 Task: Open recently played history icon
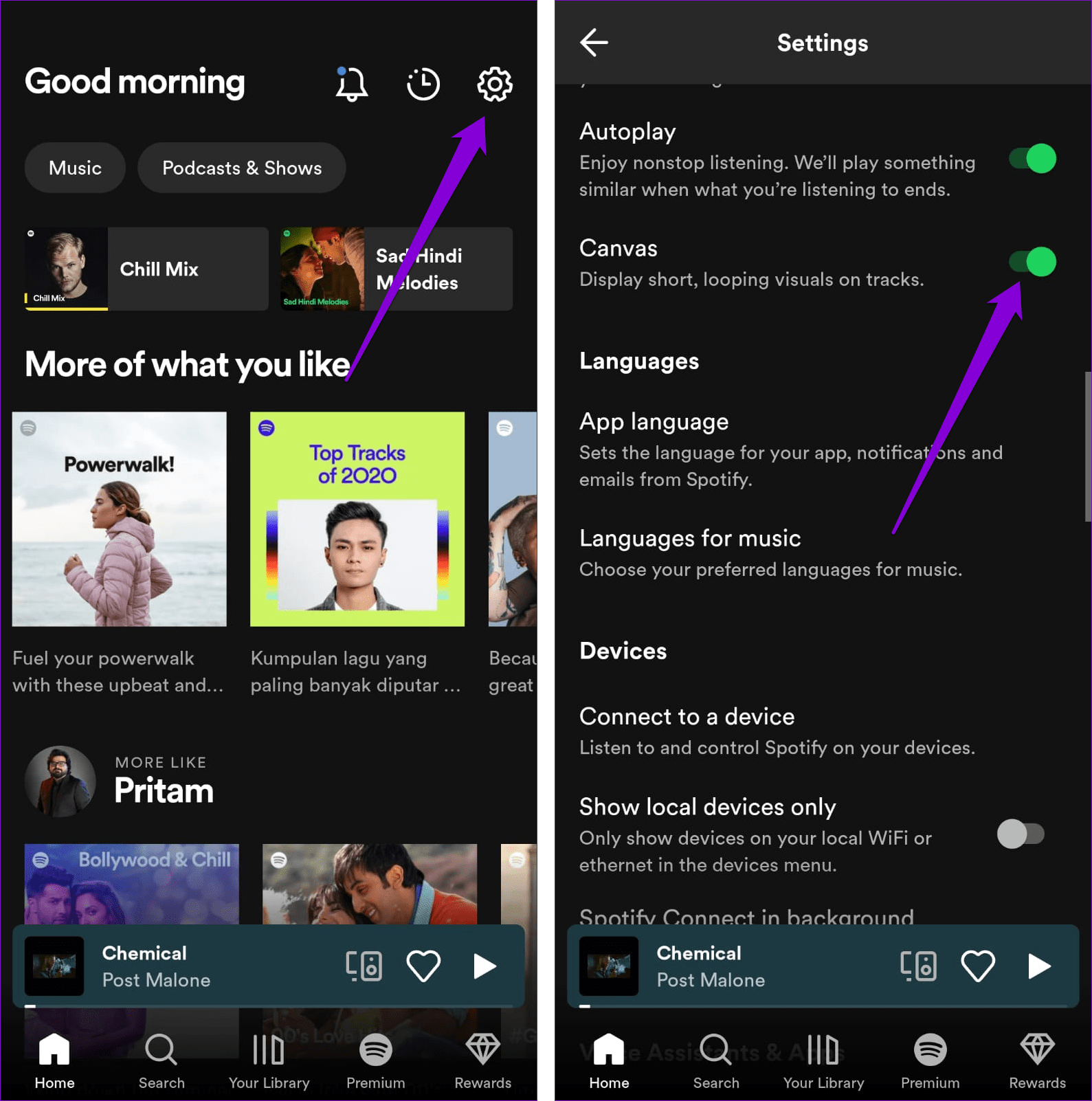[x=423, y=84]
